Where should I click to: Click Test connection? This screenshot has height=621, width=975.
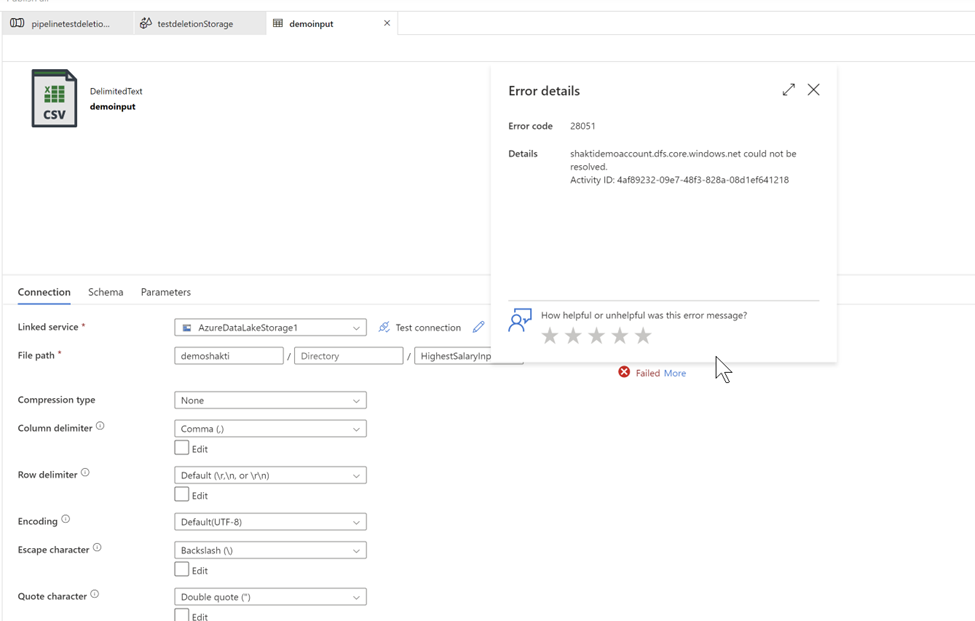pos(430,327)
